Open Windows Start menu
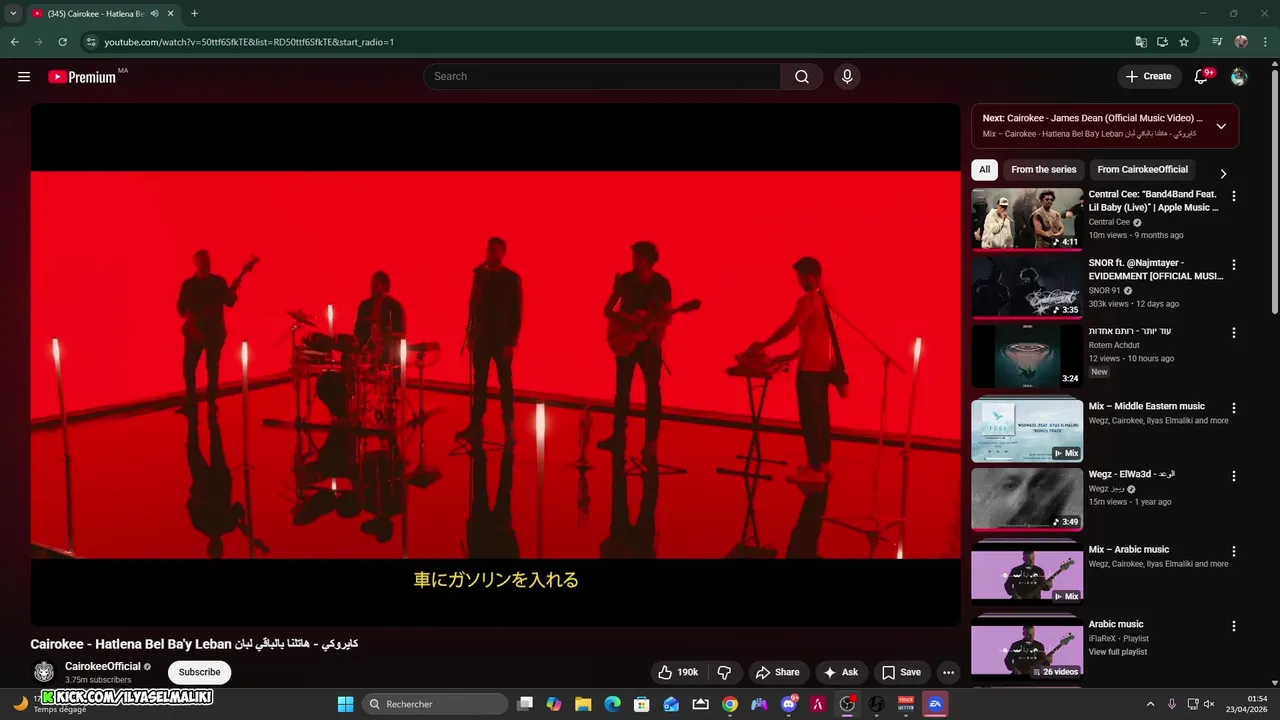Screen dimensions: 1280x720 pos(345,704)
